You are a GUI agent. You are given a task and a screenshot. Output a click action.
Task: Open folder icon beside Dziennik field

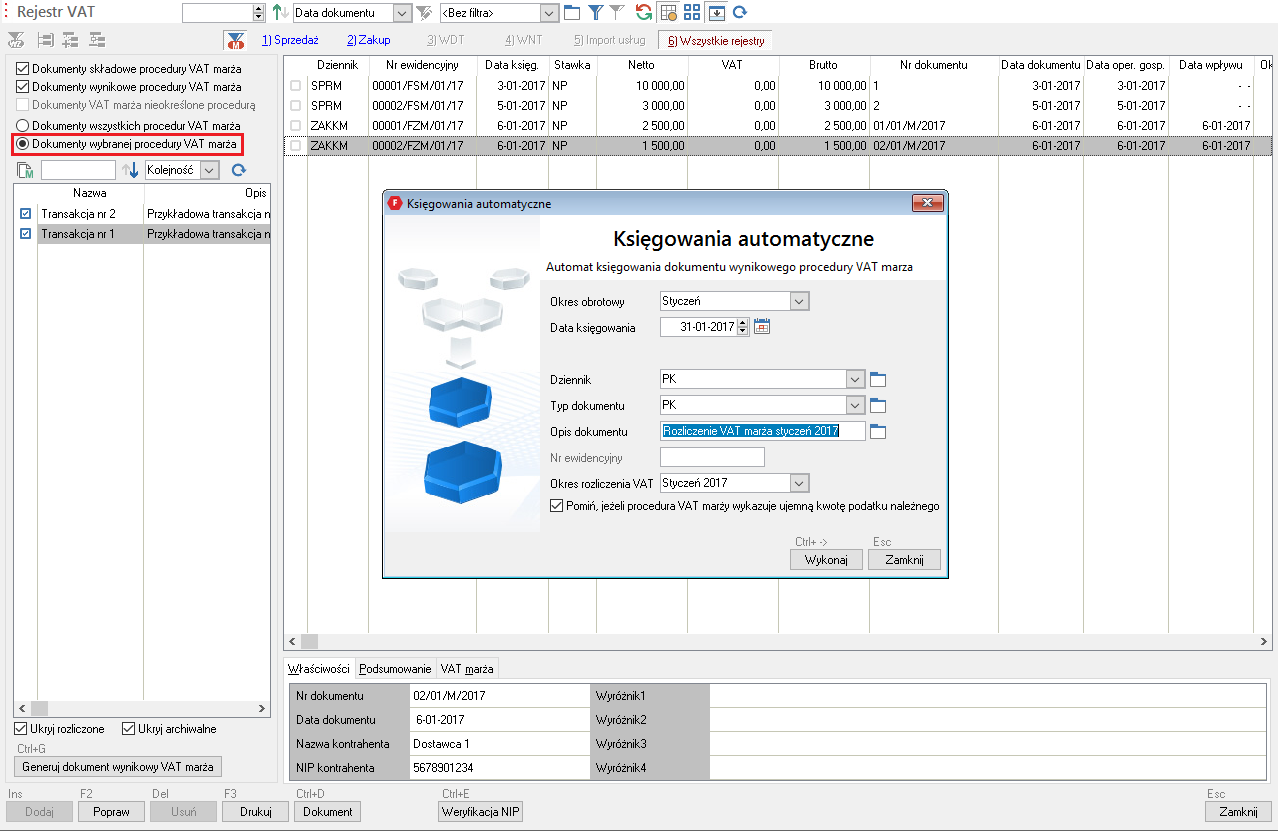879,379
